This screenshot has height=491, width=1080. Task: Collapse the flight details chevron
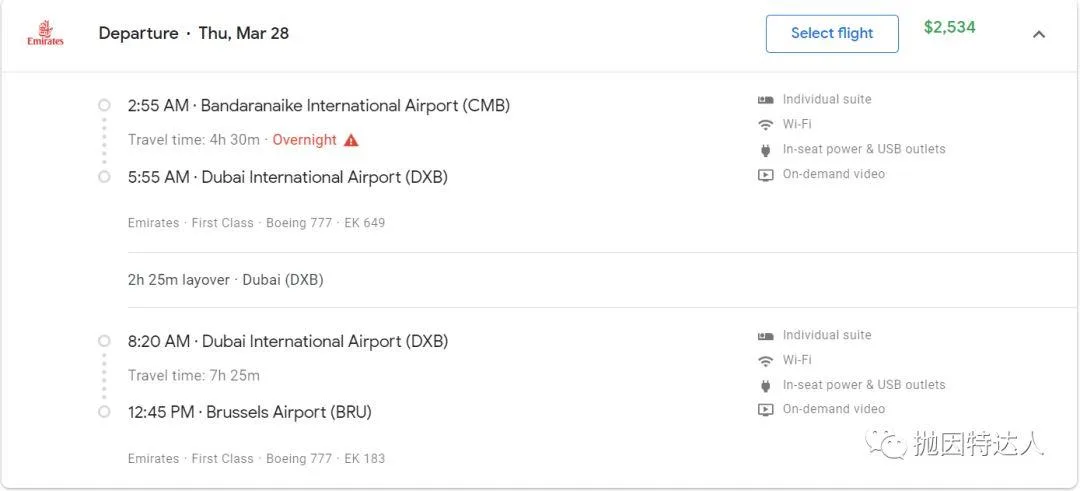[1039, 34]
